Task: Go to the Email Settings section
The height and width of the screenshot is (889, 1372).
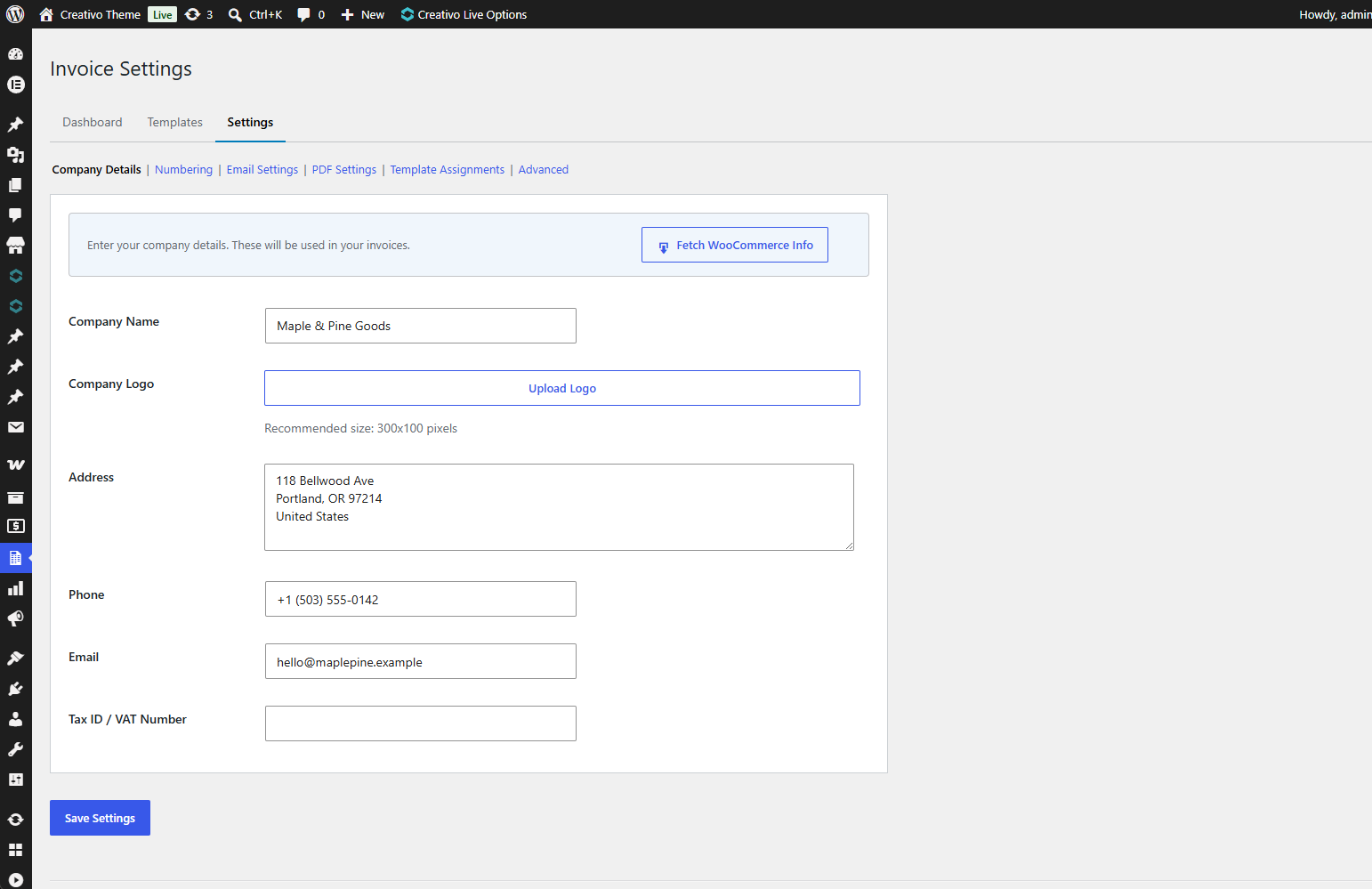Action: [262, 170]
